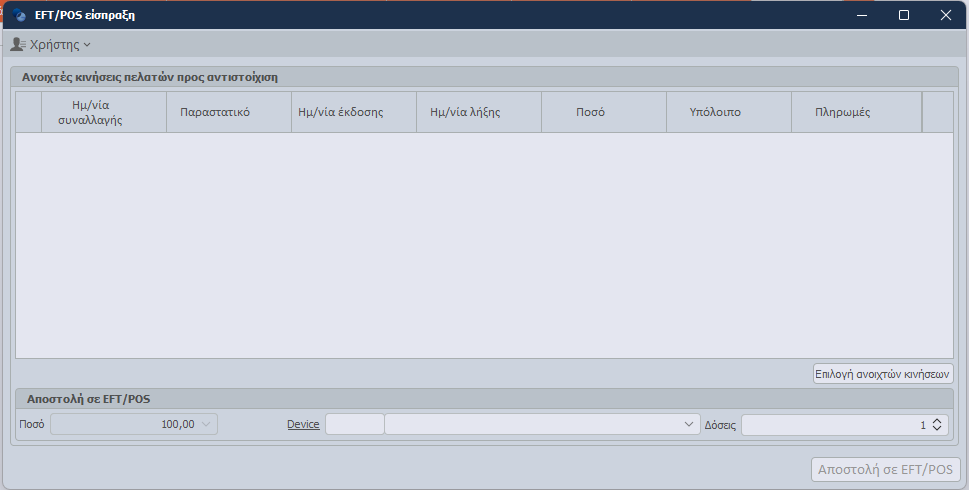
Task: Decrease Δόσεις with the down arrow
Action: 936,429
